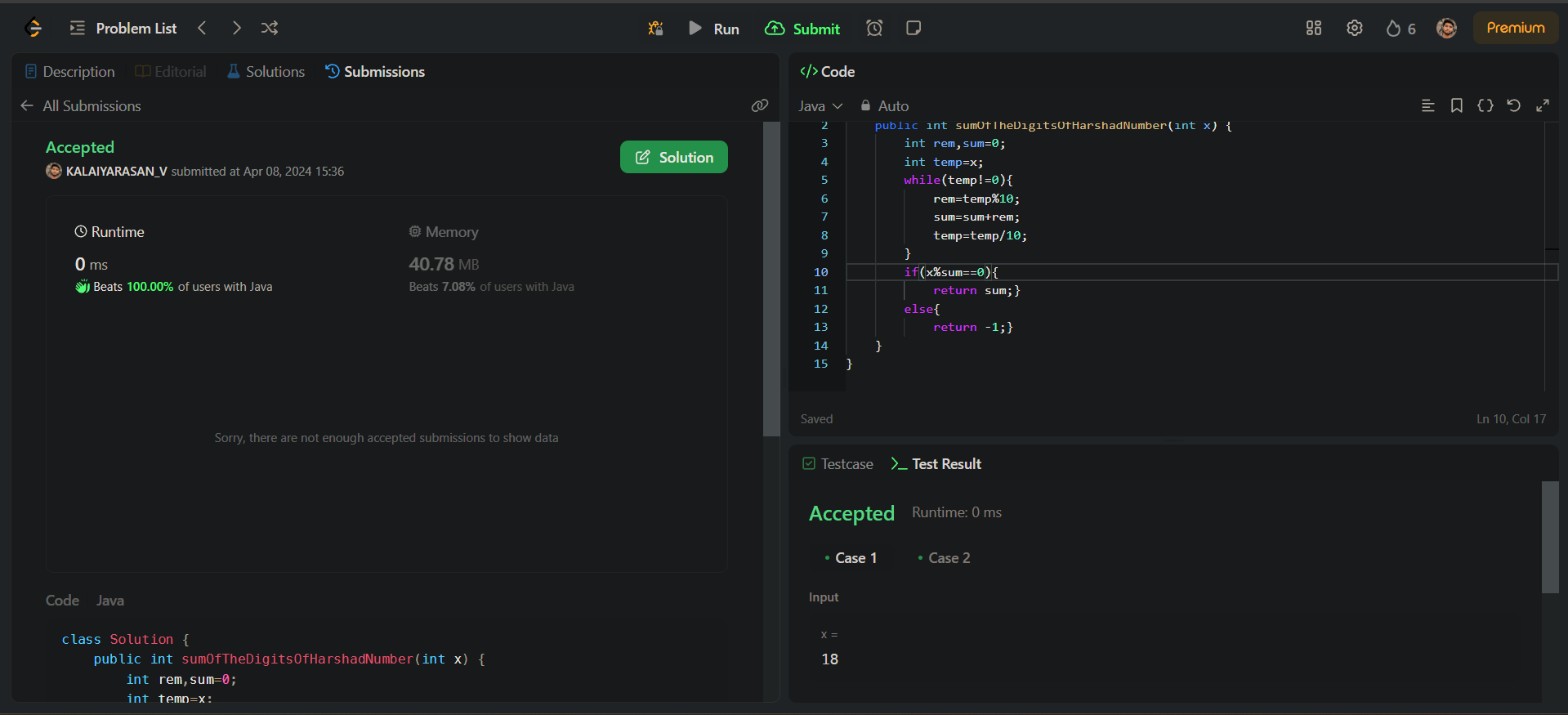This screenshot has height=715, width=1568.
Task: Click the x input value 18
Action: tap(830, 659)
